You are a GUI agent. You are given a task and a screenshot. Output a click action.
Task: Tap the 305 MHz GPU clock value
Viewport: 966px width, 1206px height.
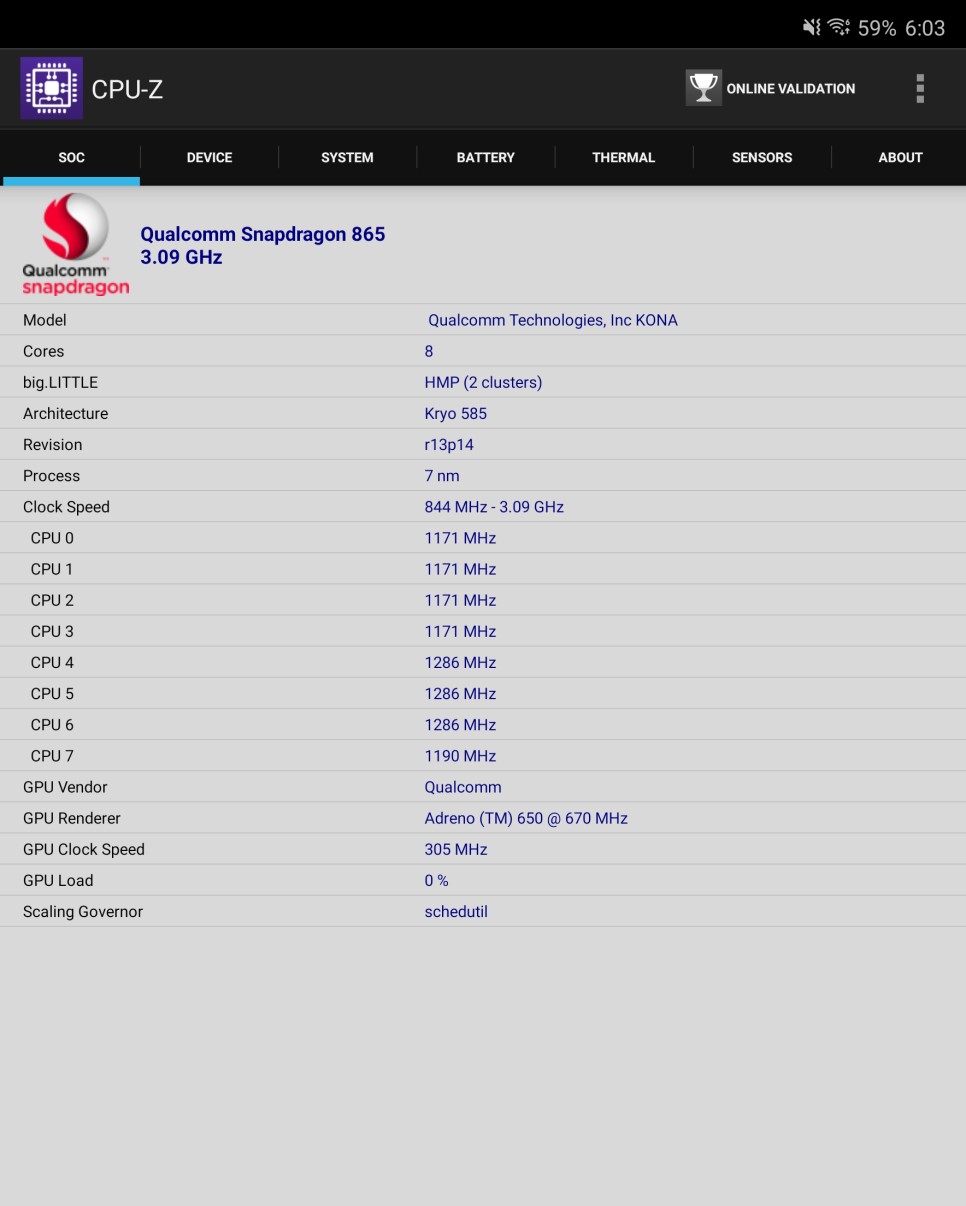(x=456, y=849)
